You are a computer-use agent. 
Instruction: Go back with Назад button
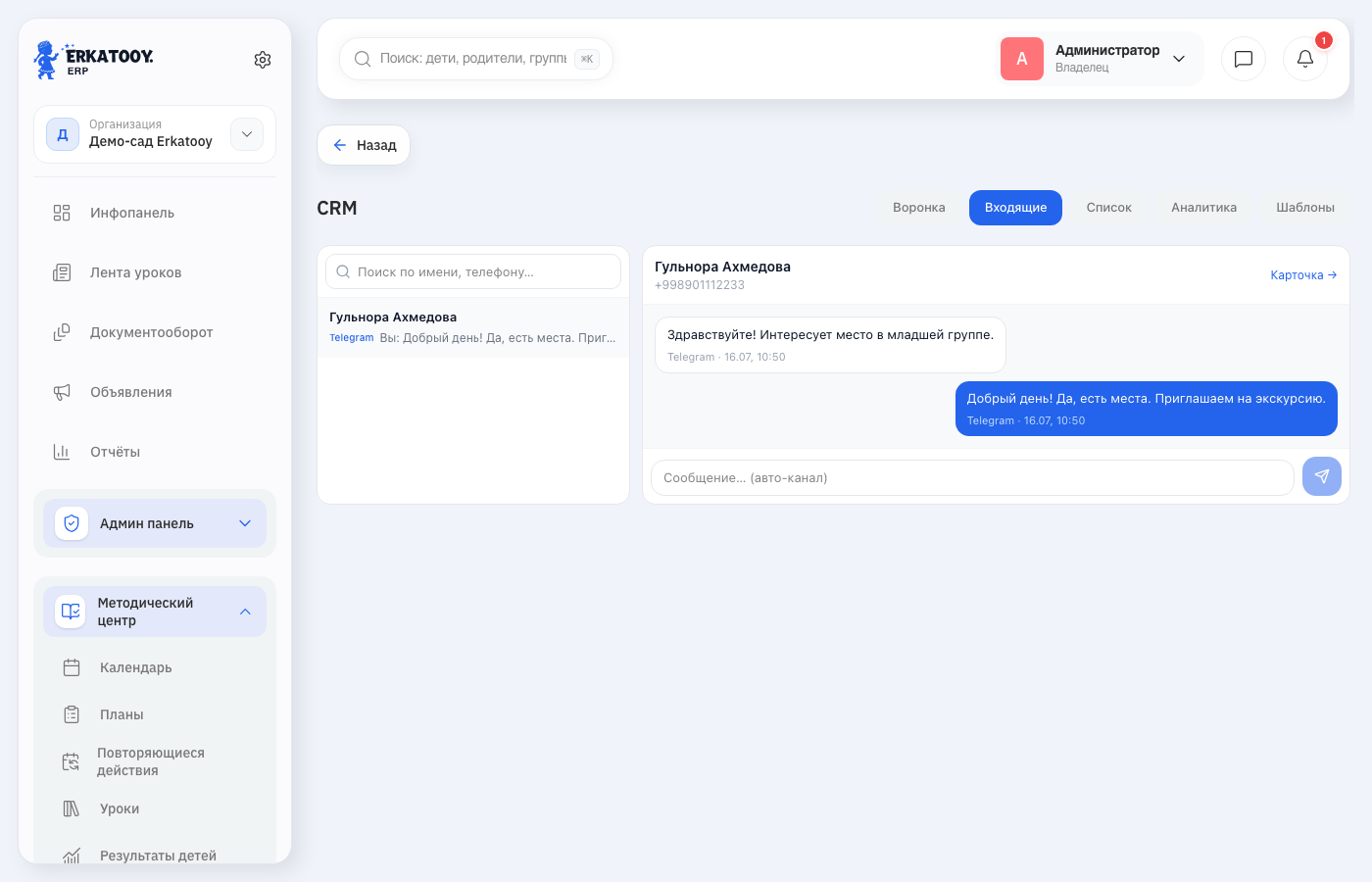pyautogui.click(x=364, y=145)
